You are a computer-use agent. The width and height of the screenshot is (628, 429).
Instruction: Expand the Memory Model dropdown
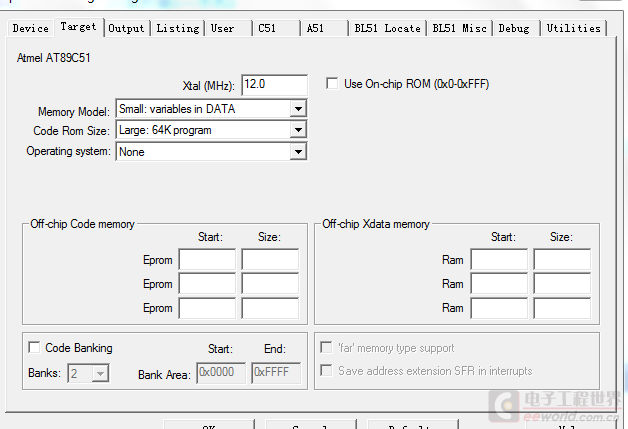(x=298, y=109)
